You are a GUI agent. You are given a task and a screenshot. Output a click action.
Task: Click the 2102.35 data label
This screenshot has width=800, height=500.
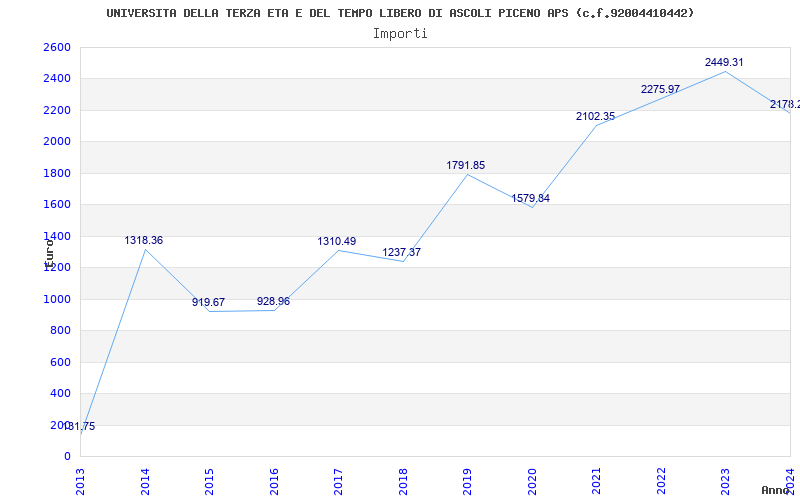595,116
